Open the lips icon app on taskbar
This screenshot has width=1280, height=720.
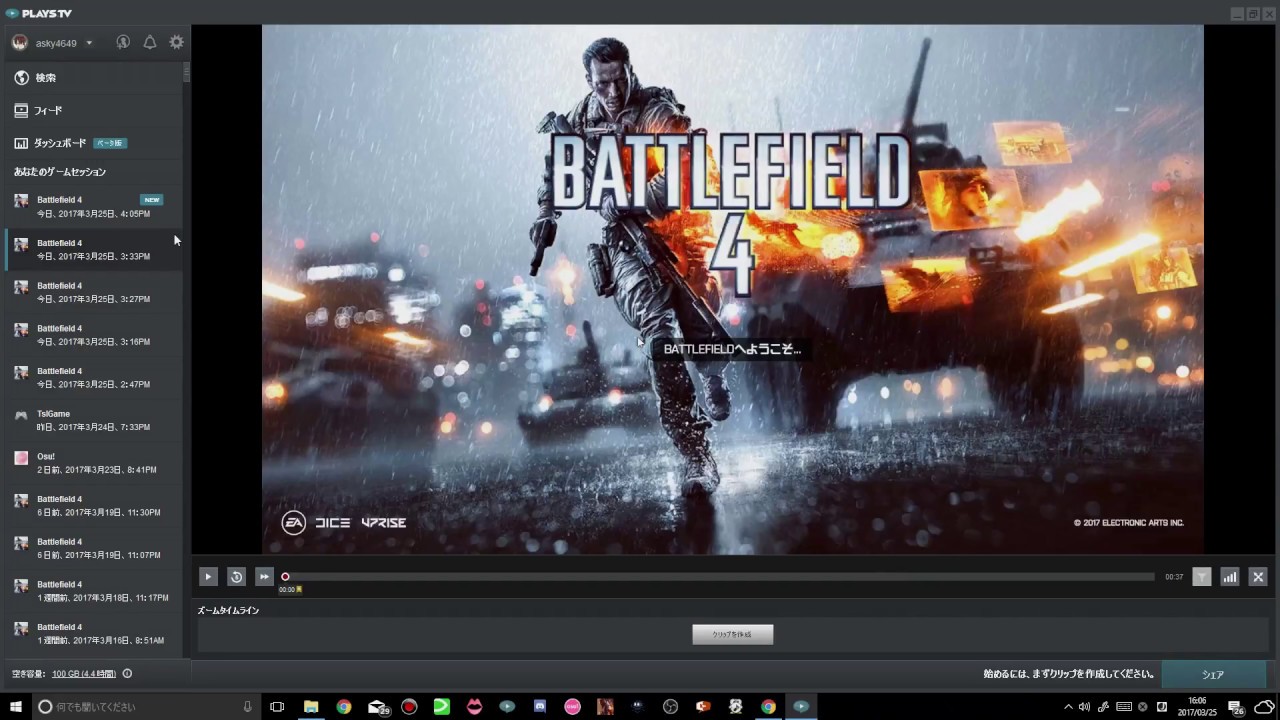pyautogui.click(x=474, y=707)
